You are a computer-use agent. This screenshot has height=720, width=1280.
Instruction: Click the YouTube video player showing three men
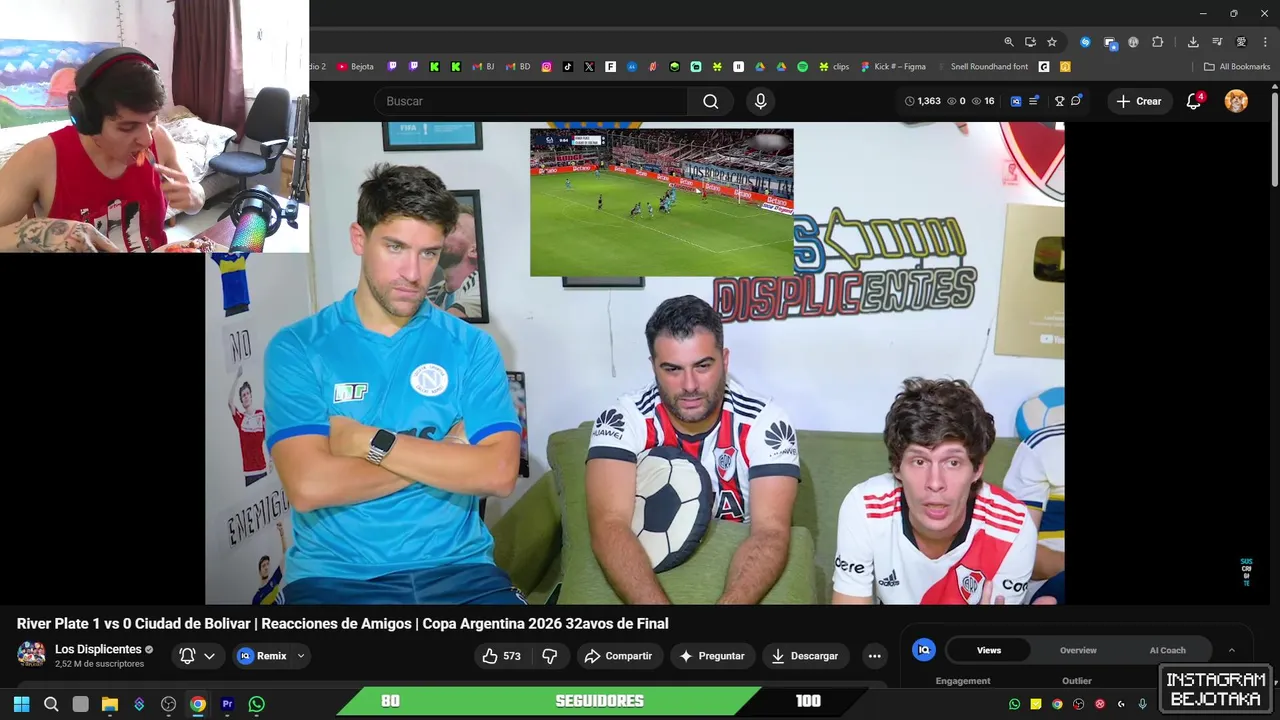634,363
